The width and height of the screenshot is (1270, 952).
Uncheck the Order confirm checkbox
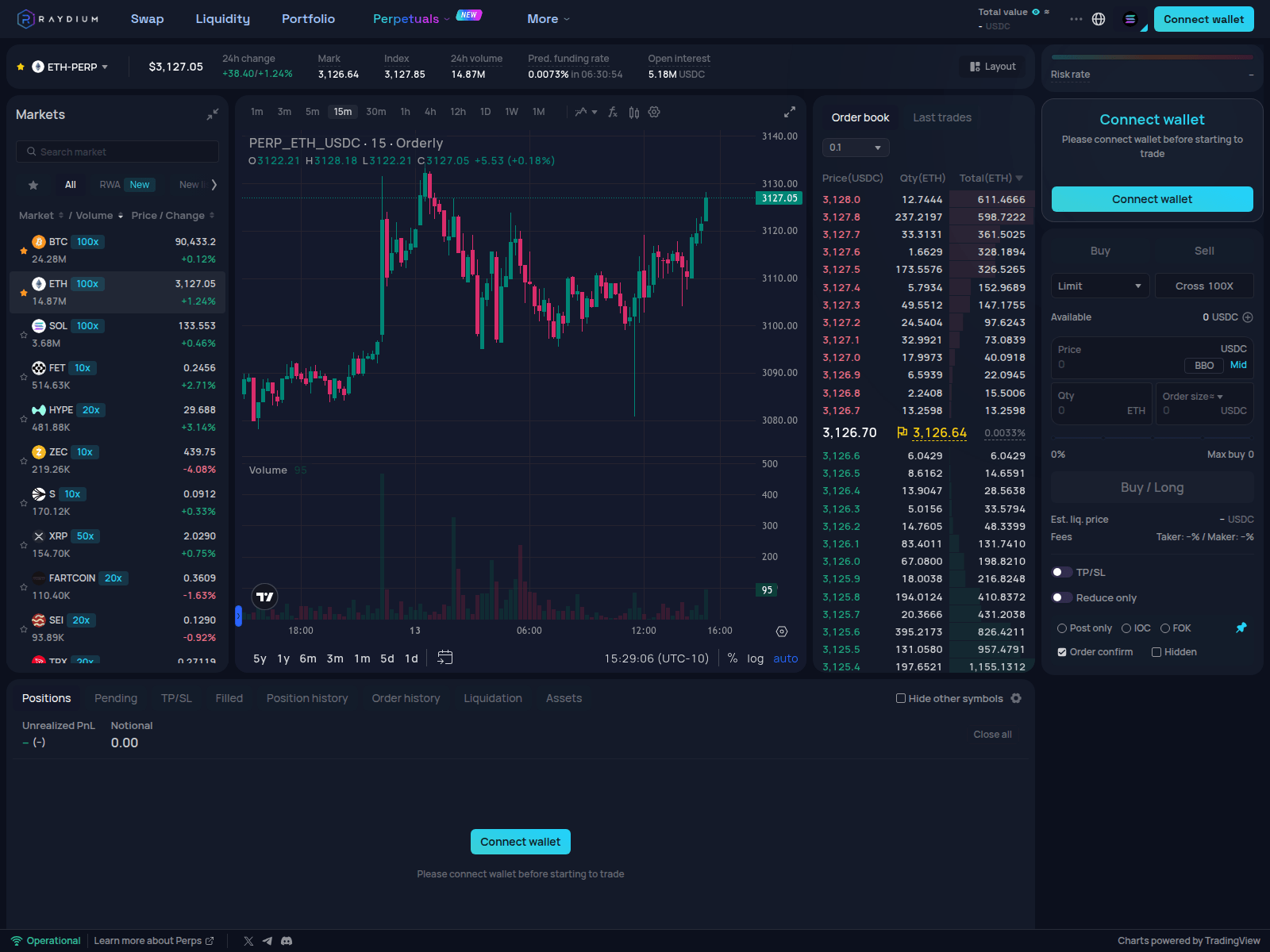coord(1062,652)
